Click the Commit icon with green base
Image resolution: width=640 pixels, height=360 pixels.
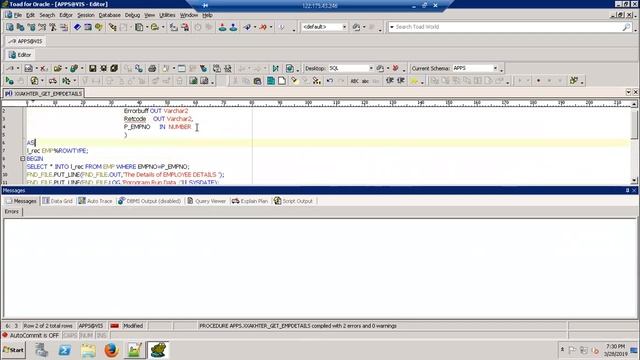click(x=222, y=27)
